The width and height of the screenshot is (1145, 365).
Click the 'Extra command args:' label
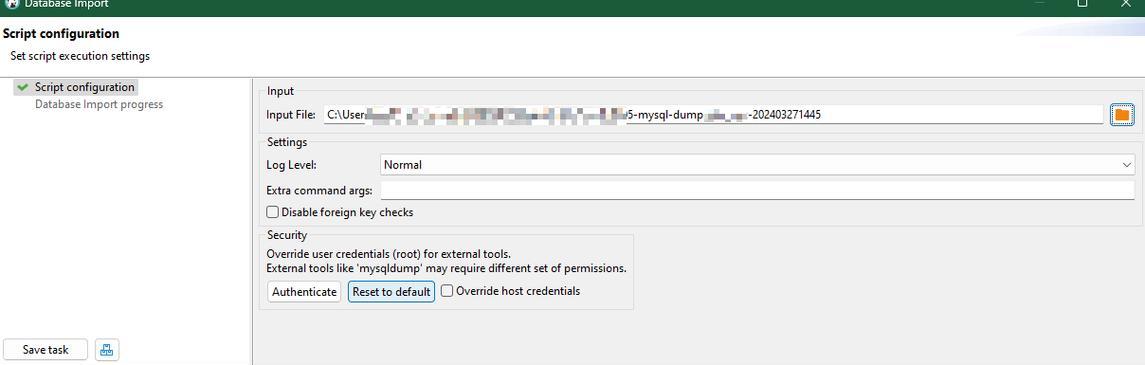(320, 191)
